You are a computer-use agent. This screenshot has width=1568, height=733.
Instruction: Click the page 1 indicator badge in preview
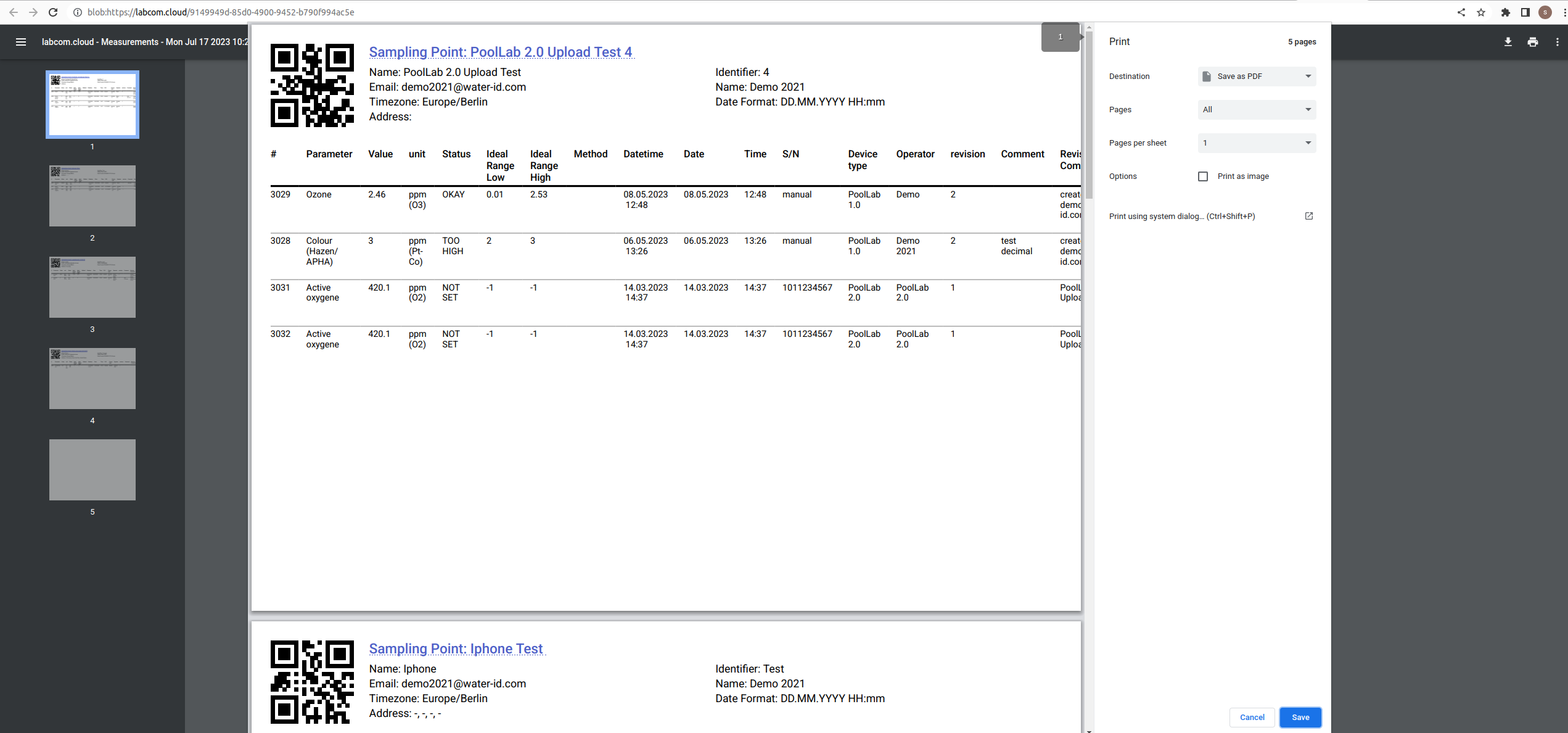tap(1061, 37)
